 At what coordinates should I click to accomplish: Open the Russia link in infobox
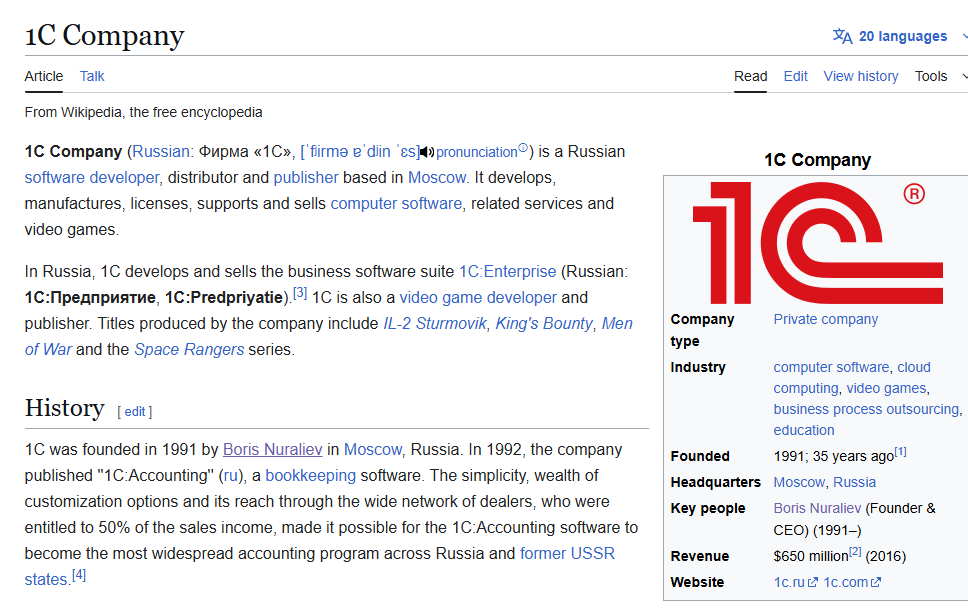(854, 482)
